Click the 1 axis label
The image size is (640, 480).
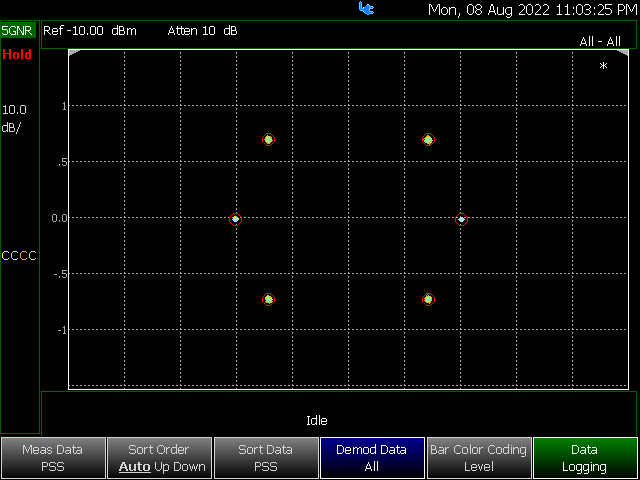coord(64,107)
